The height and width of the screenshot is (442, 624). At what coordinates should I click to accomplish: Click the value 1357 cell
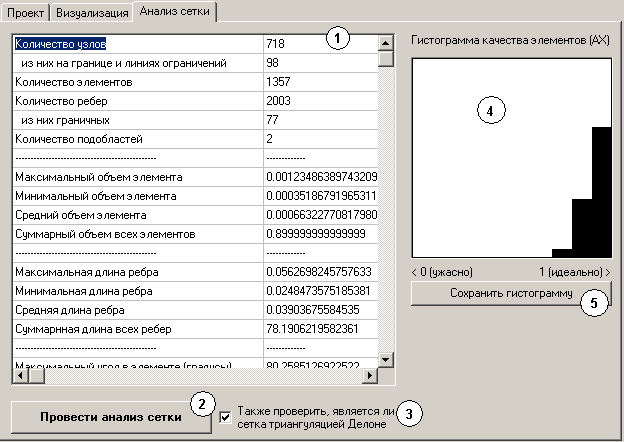[x=320, y=82]
